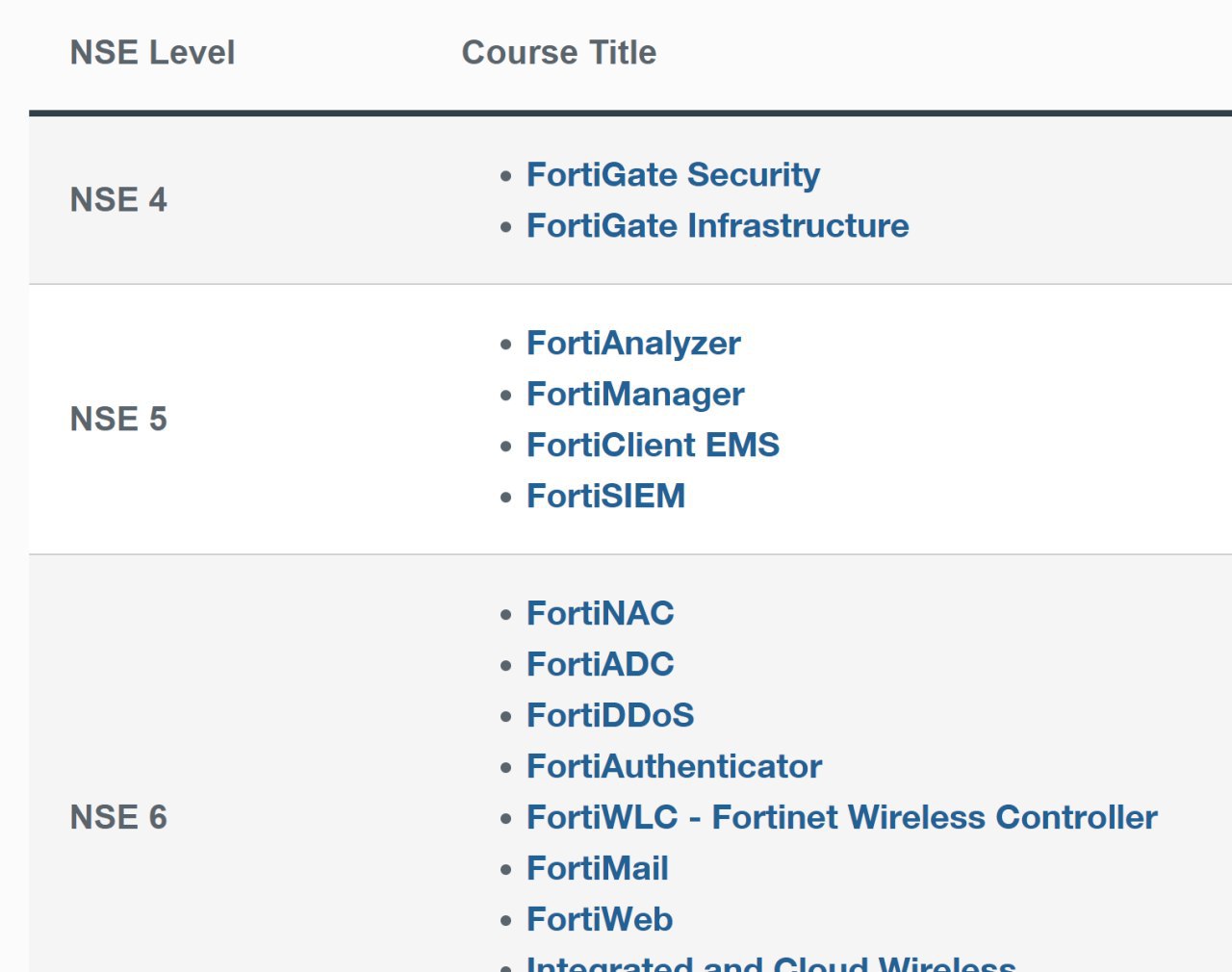Click the NSE Level column header
Screen dimensions: 1232x972
pos(152,53)
